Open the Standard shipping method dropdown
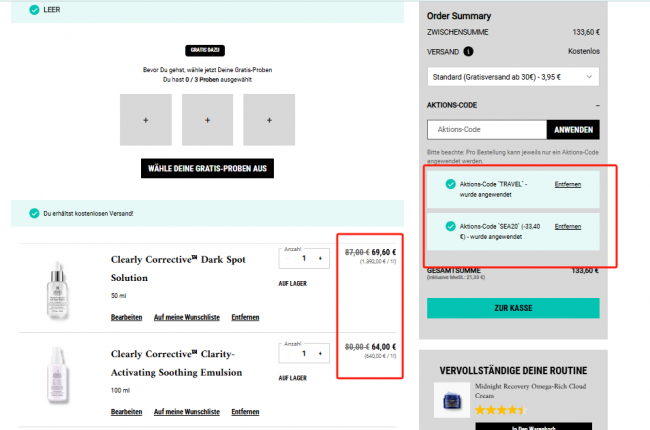Screen dimensions: 650x430 pyautogui.click(x=513, y=77)
